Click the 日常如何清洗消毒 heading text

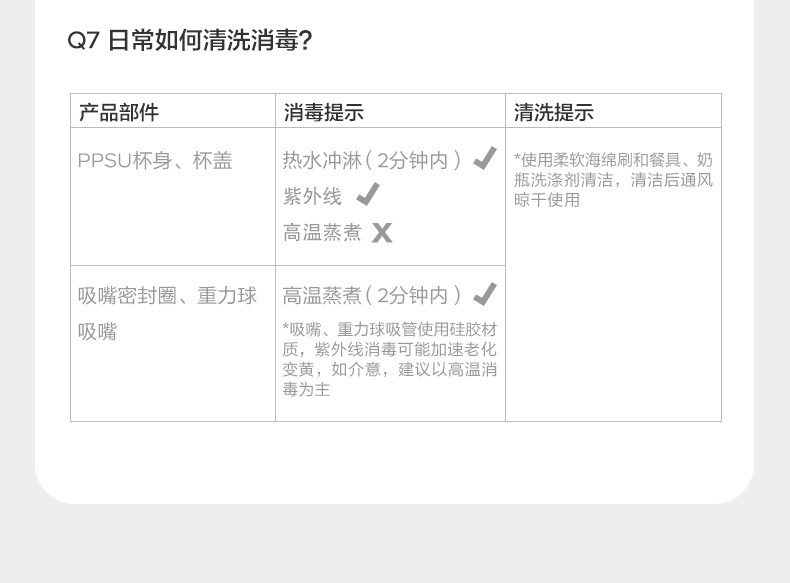tap(210, 41)
